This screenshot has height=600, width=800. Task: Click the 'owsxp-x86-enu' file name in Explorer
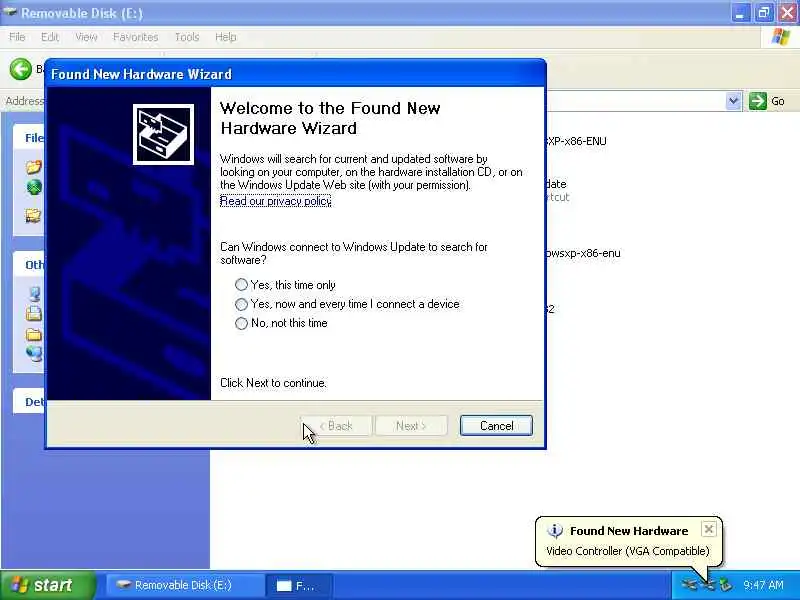tap(583, 253)
